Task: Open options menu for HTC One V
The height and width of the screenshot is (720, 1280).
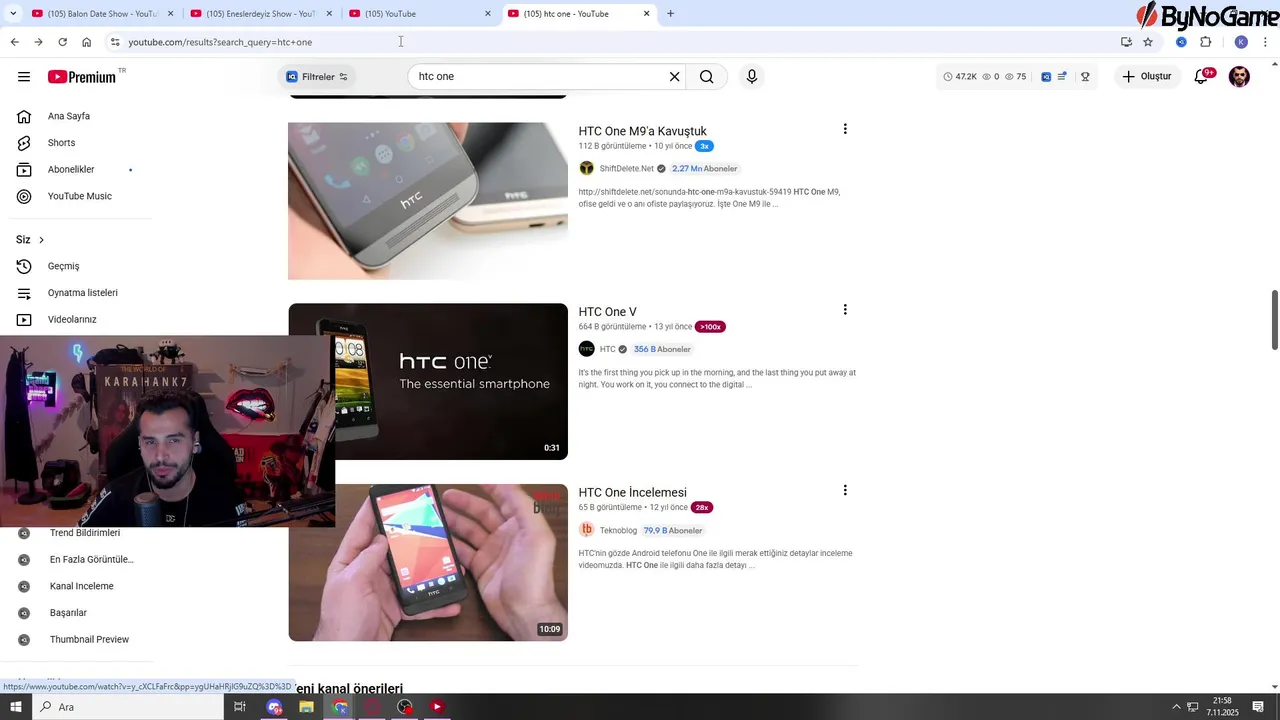Action: click(845, 310)
